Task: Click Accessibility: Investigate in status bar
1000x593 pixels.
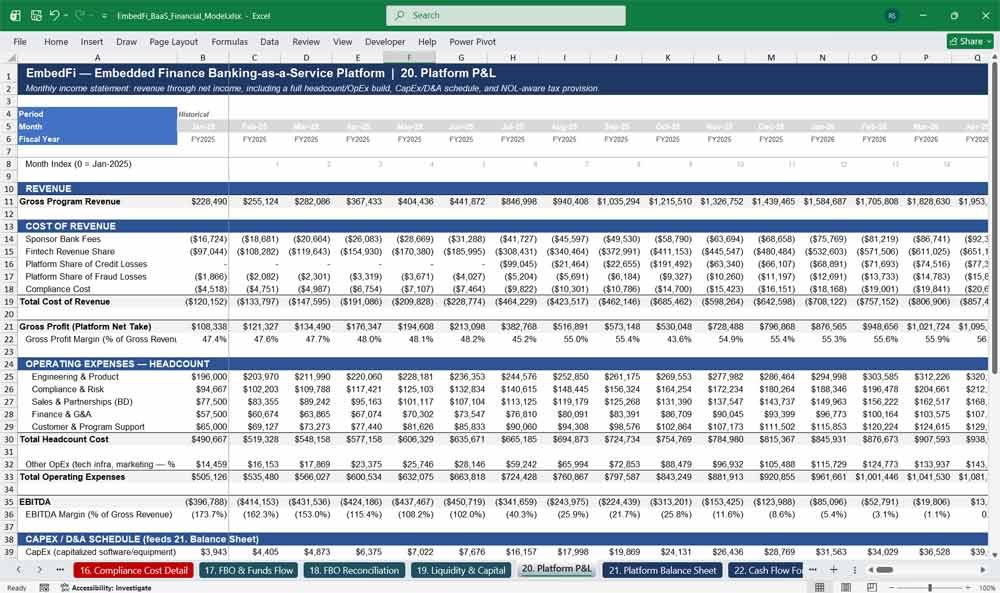Action: pos(107,588)
